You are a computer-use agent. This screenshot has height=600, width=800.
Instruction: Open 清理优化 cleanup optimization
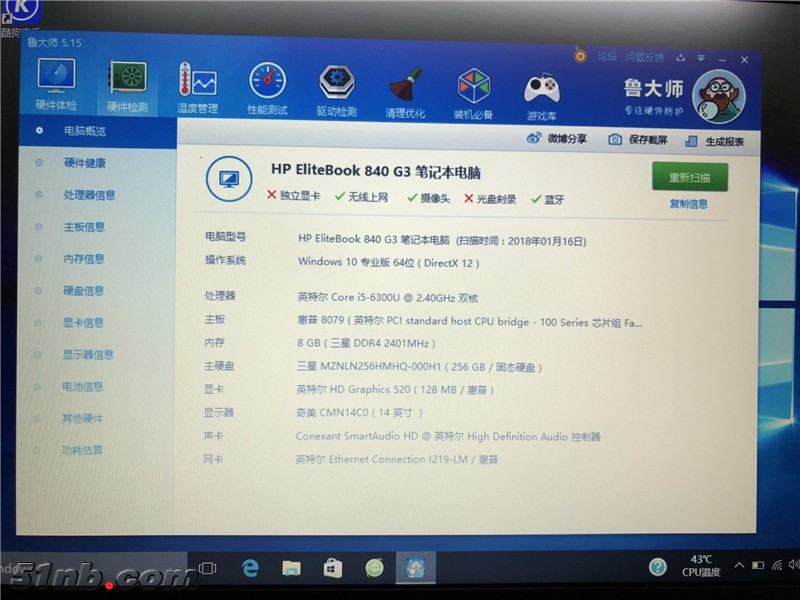click(405, 92)
